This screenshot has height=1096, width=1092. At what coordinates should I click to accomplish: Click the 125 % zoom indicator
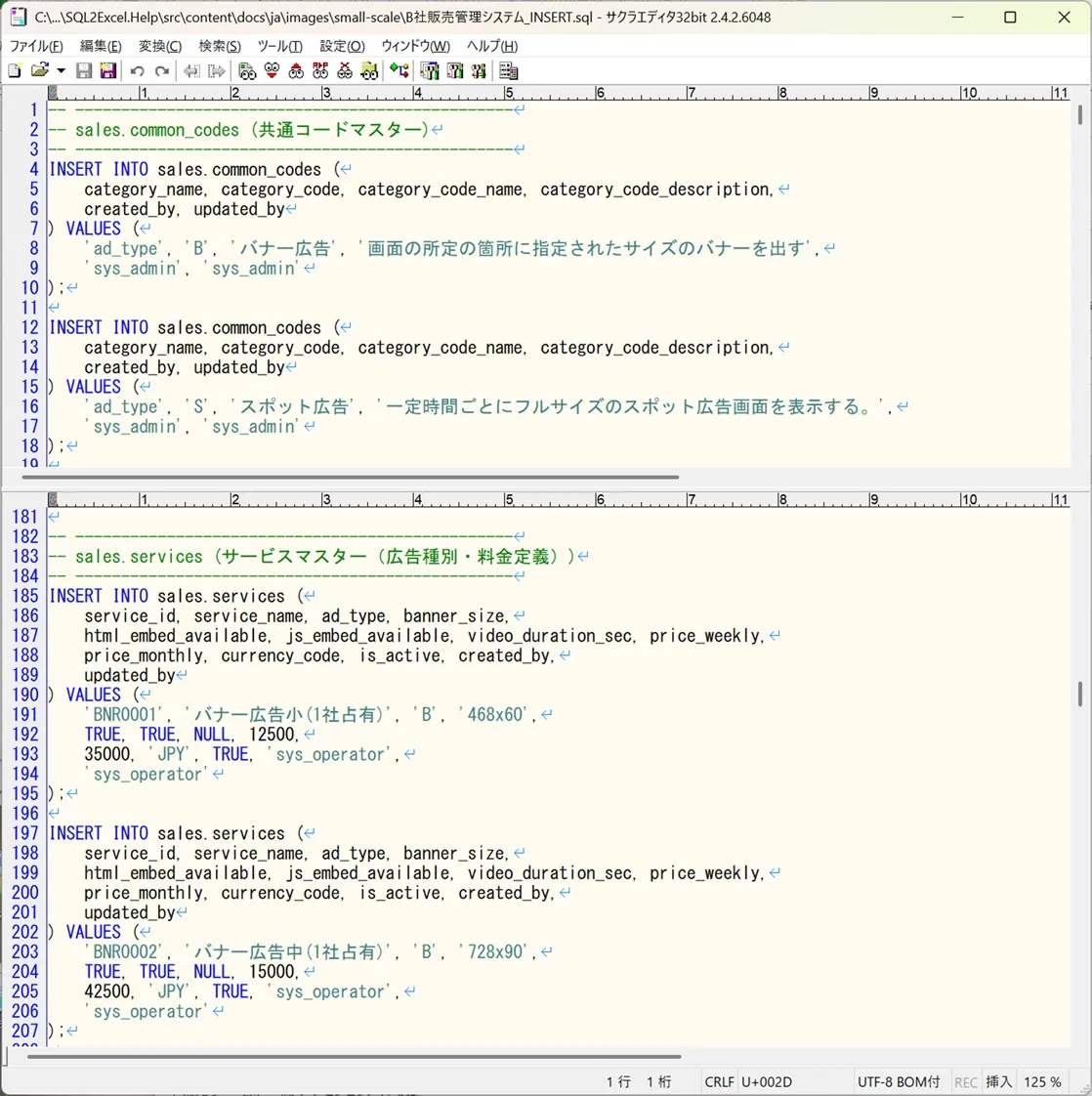click(1042, 1081)
